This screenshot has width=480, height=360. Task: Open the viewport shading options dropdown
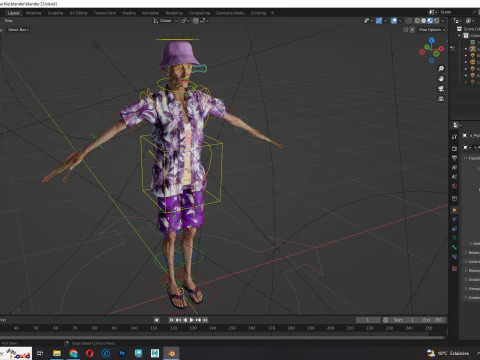point(443,21)
